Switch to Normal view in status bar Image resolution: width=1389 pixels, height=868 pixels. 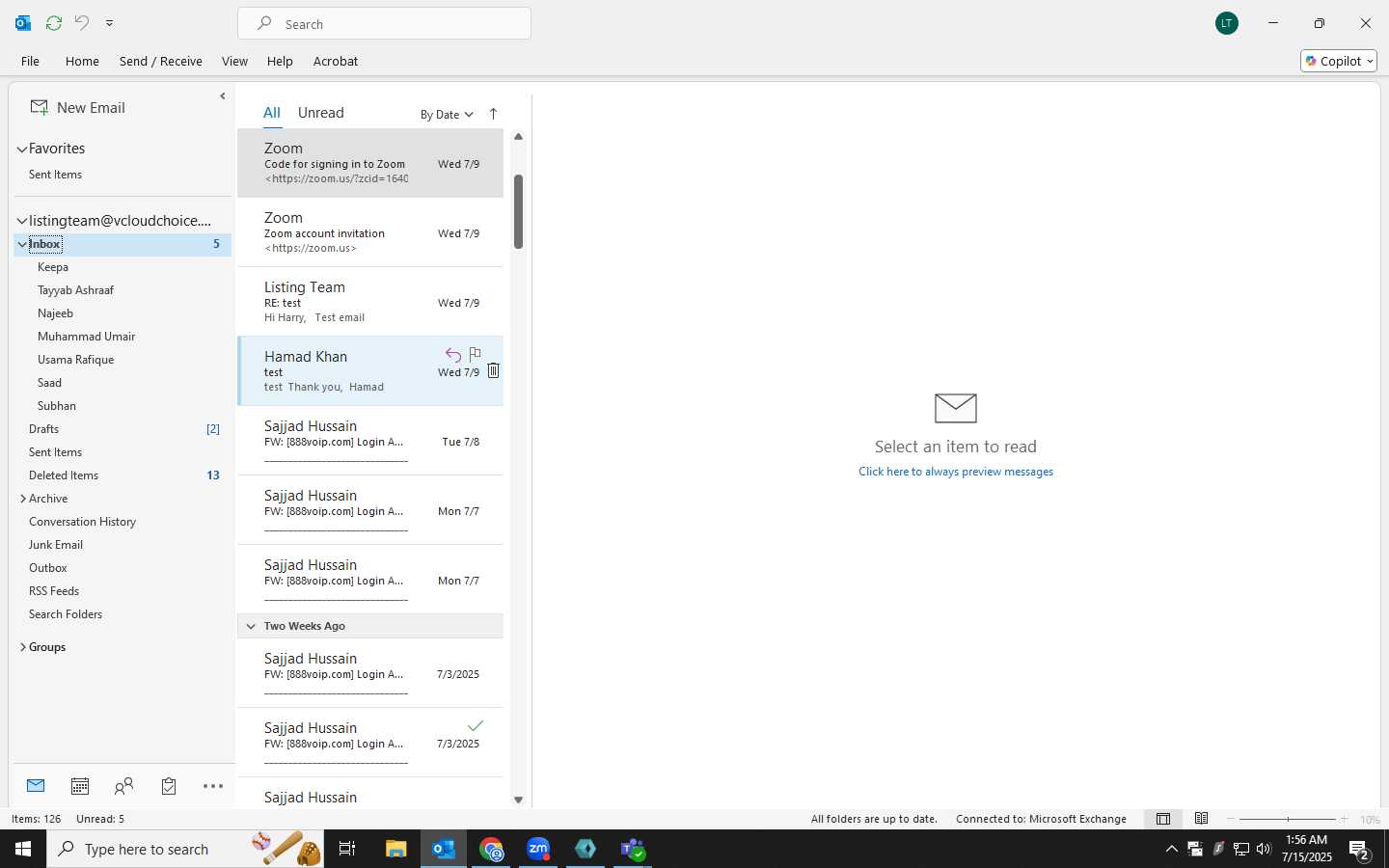[x=1163, y=819]
